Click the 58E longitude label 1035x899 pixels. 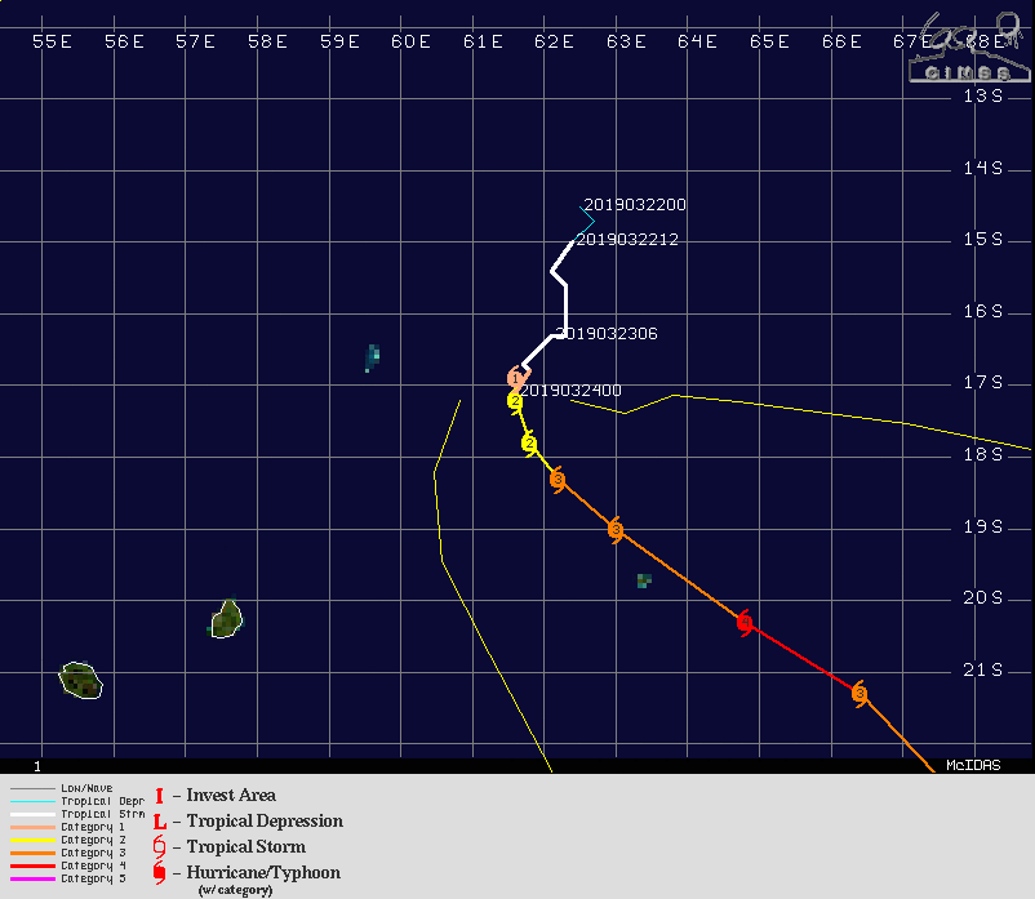pyautogui.click(x=267, y=42)
